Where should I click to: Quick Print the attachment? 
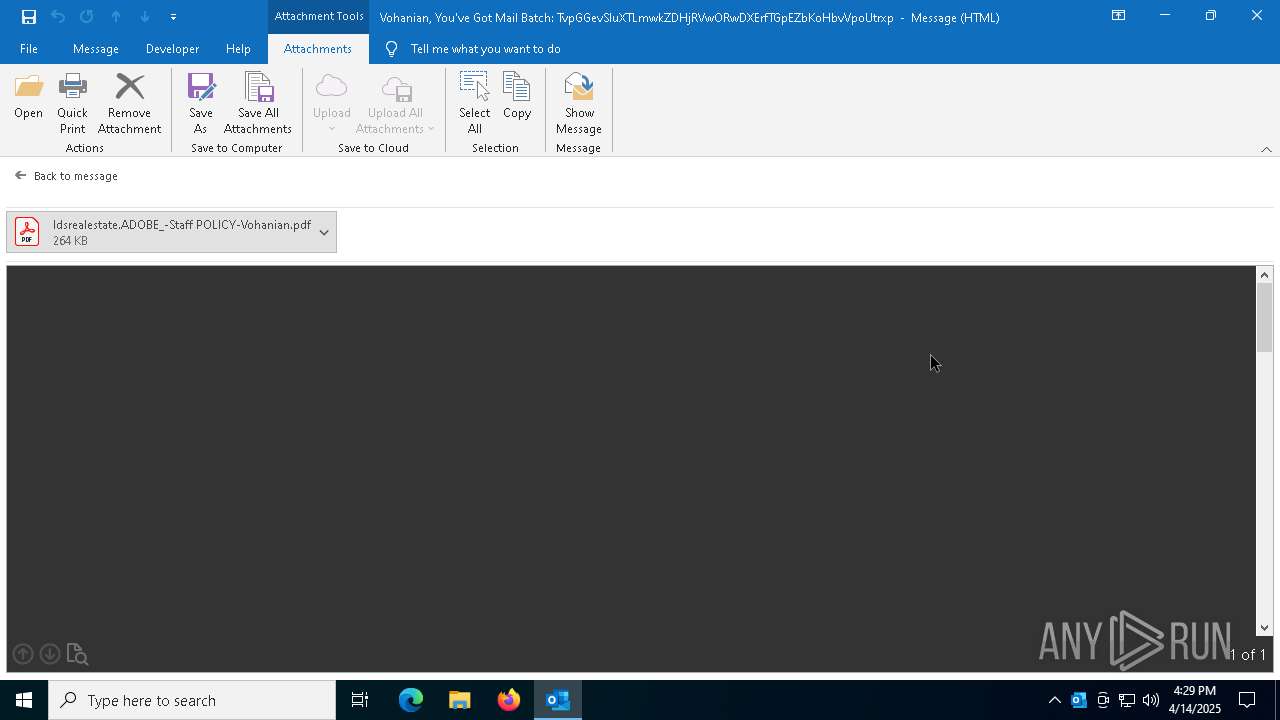click(72, 104)
